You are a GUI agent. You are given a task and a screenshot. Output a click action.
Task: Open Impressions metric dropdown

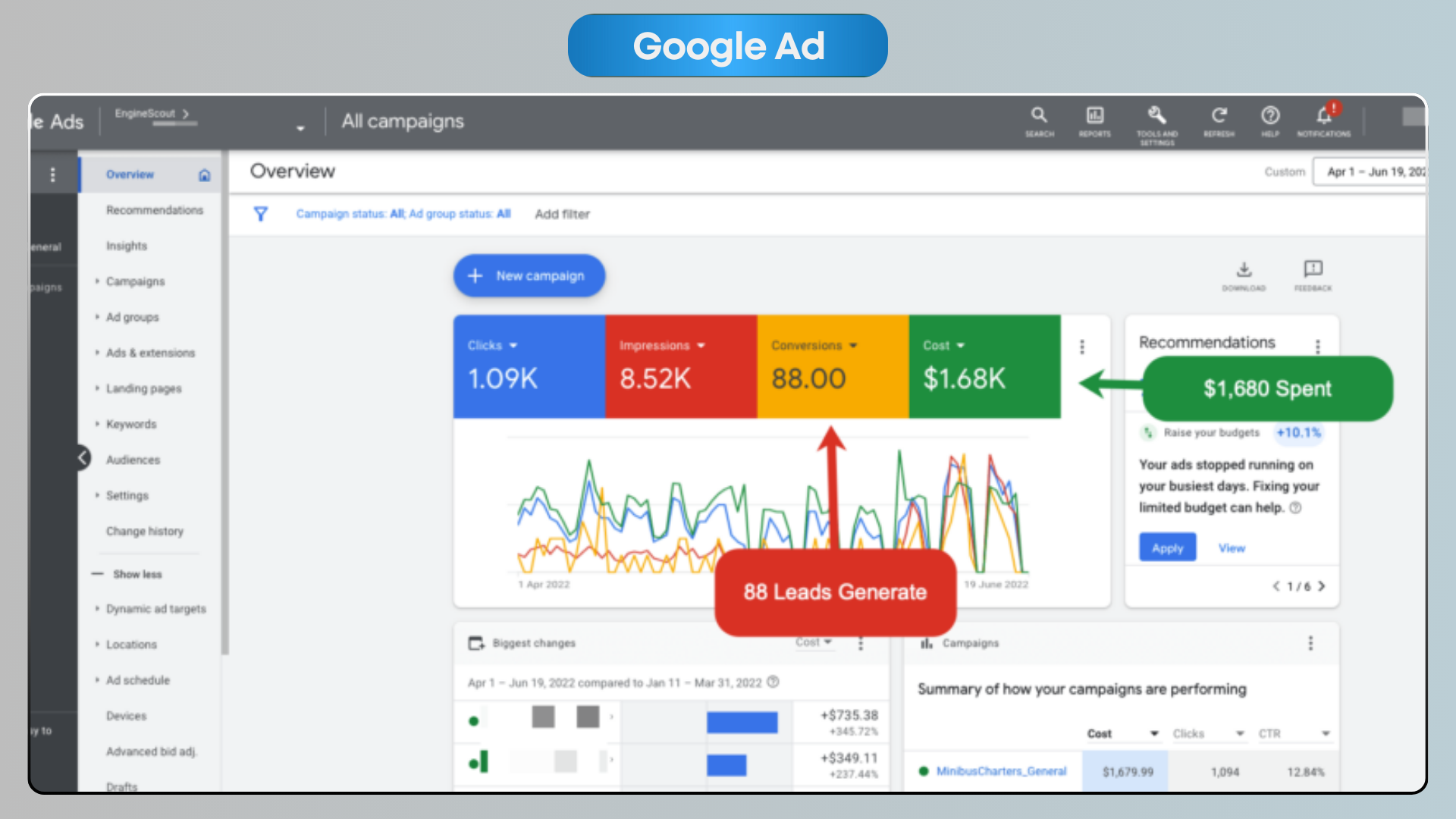[x=661, y=346]
